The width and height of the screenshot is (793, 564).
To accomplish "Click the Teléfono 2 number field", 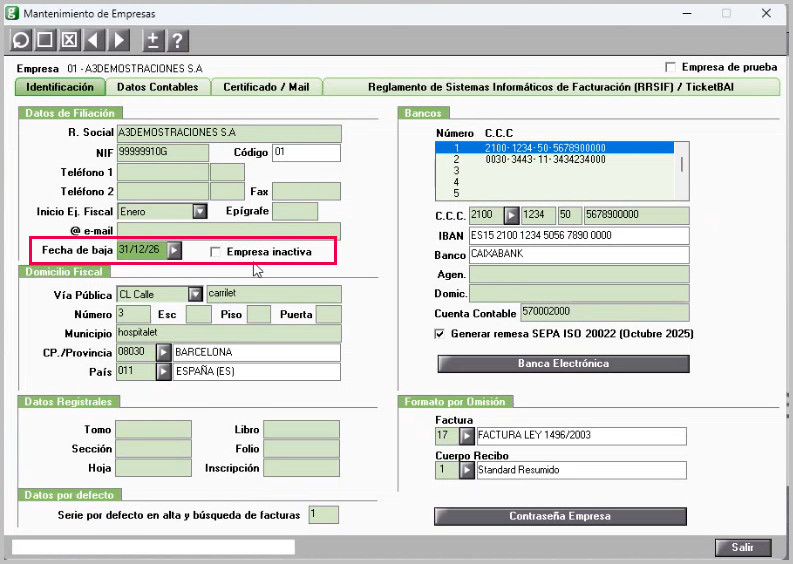I will pos(163,191).
